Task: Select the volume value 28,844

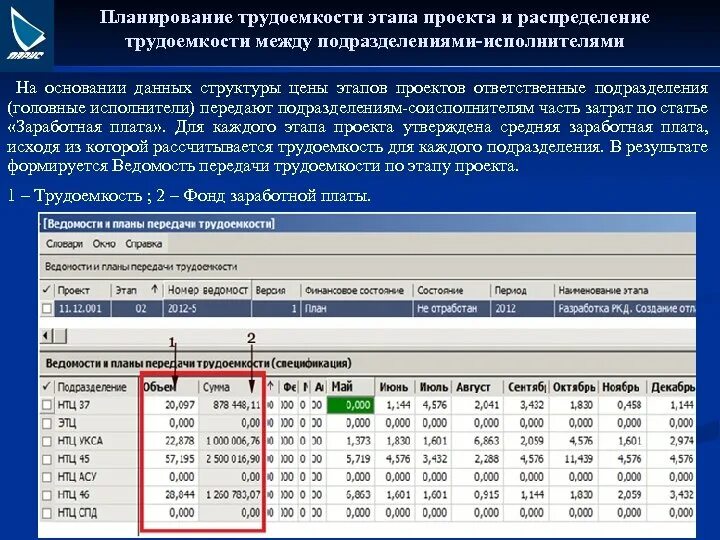Action: (180, 495)
